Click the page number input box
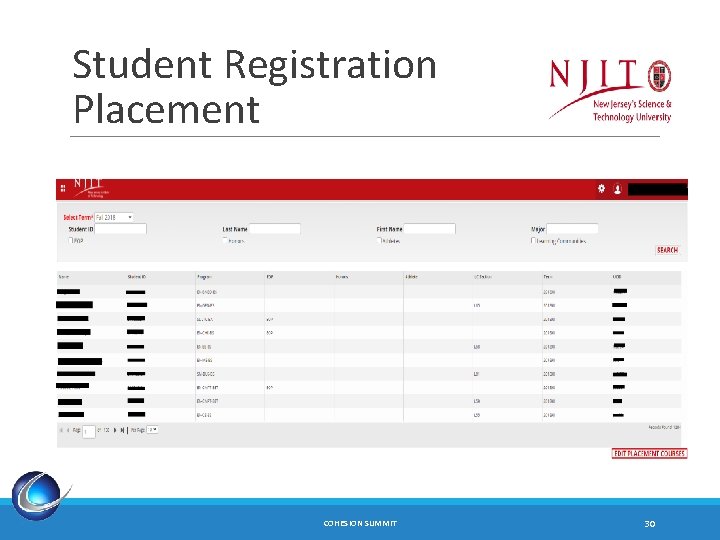The height and width of the screenshot is (540, 720). tap(89, 431)
